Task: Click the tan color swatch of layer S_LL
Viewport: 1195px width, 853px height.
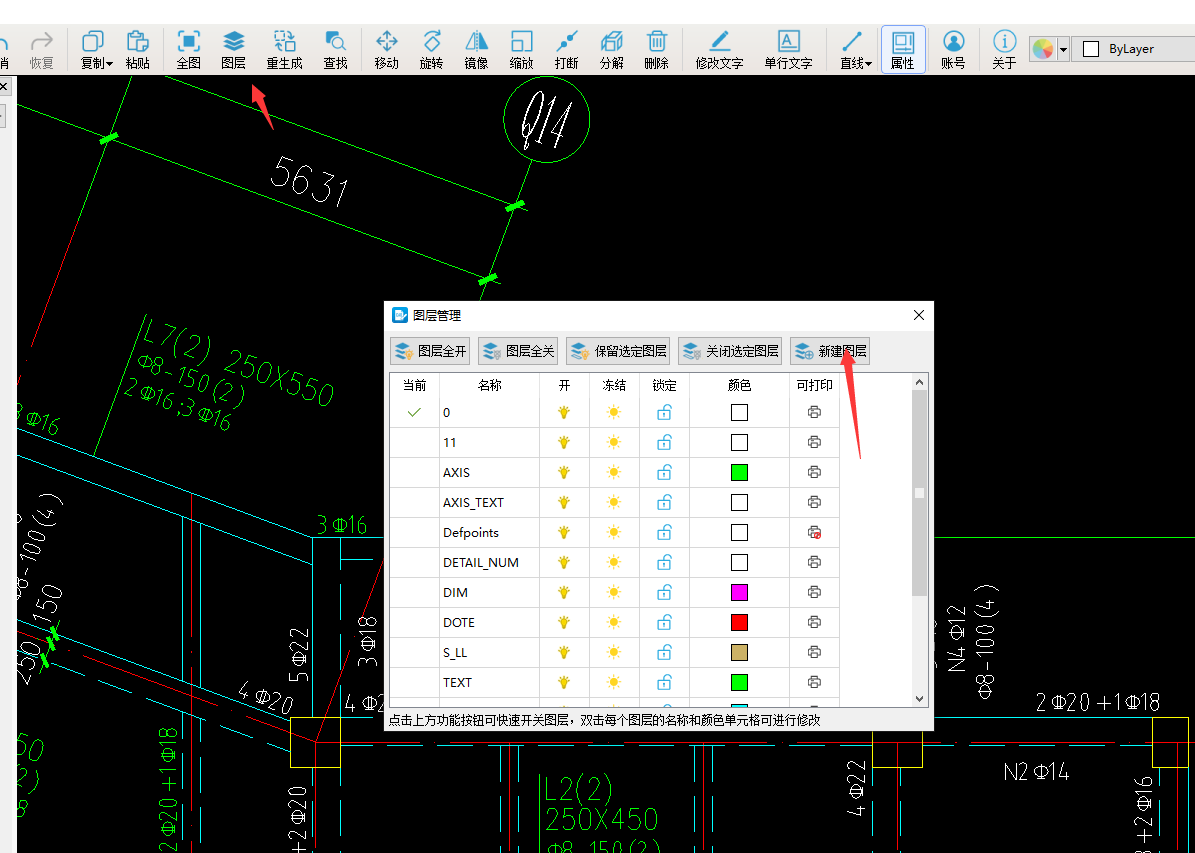Action: 739,653
